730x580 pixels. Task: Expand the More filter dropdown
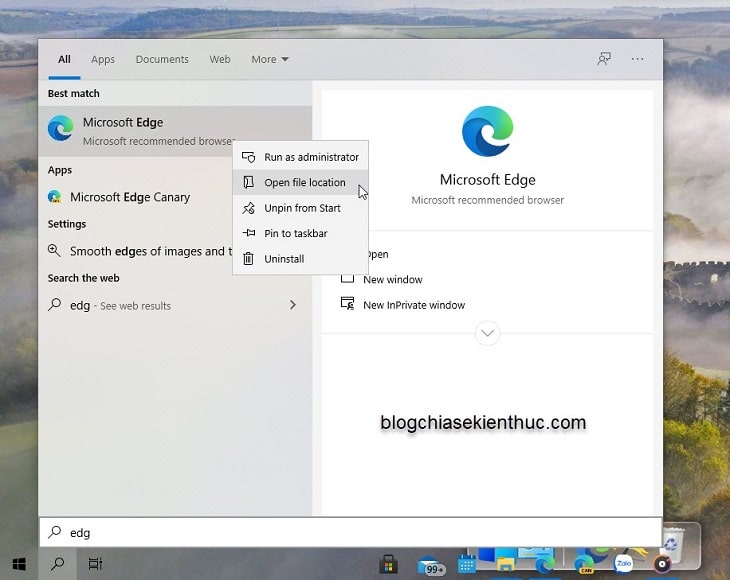270,59
